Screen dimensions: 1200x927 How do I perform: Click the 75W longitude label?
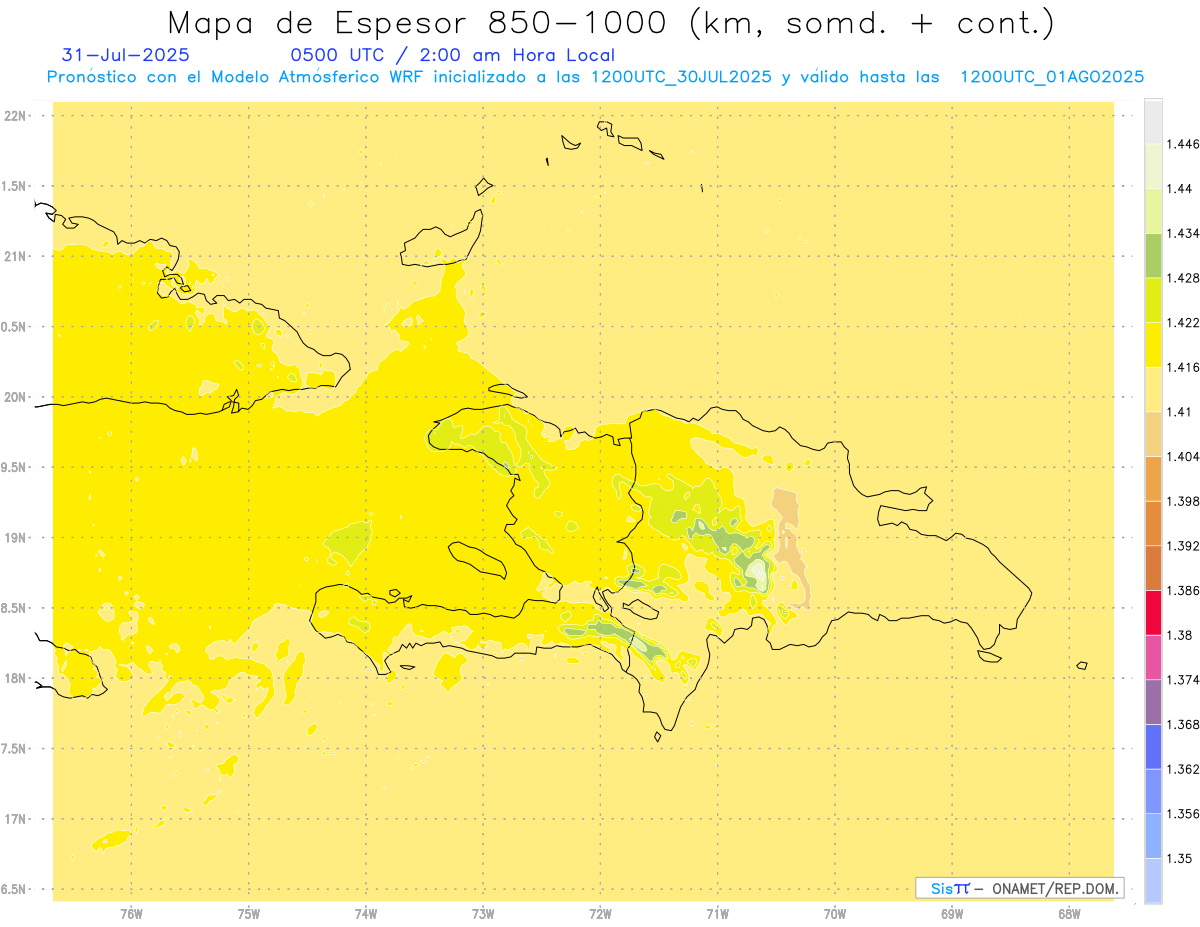pos(249,914)
